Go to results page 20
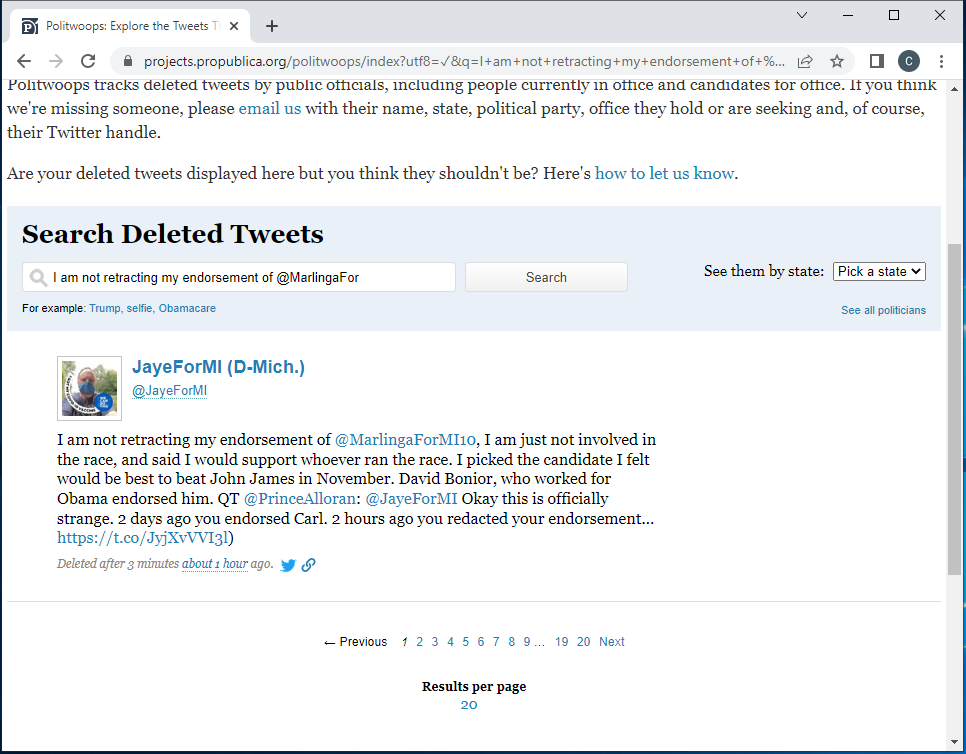The height and width of the screenshot is (754, 966). pos(583,642)
